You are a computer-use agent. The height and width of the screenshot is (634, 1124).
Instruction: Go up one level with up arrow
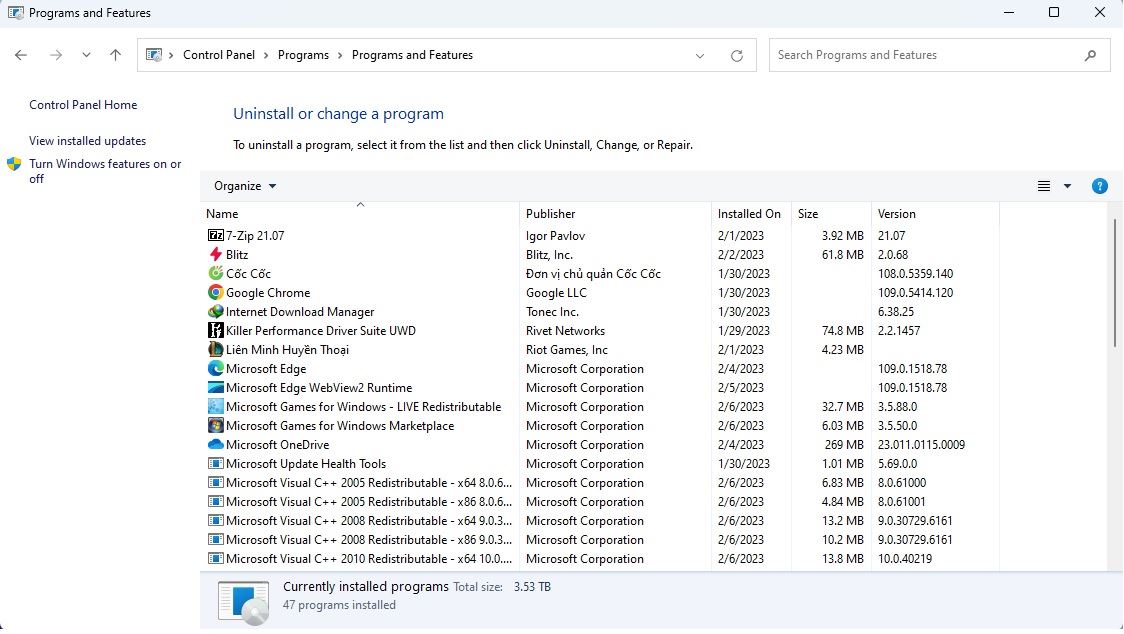[x=115, y=56]
